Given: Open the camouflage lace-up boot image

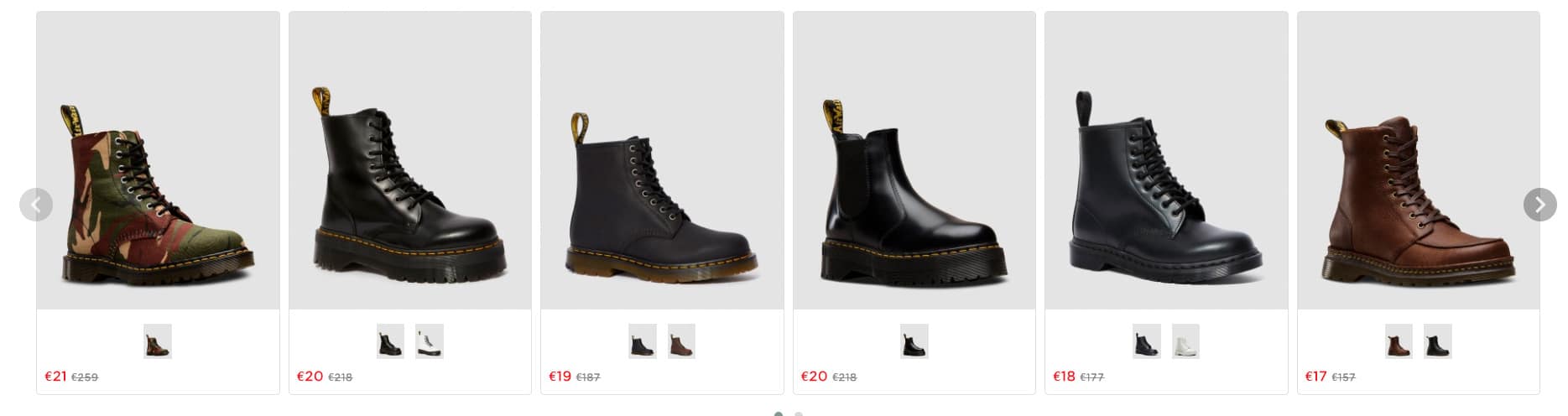Looking at the screenshot, I should pyautogui.click(x=158, y=197).
